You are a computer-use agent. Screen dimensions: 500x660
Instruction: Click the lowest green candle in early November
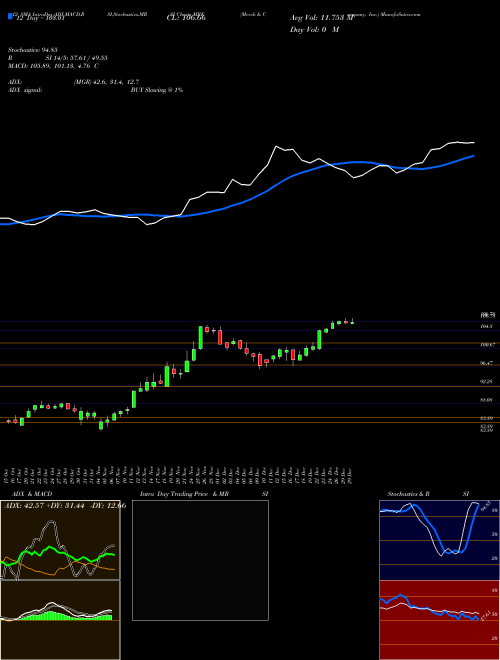click(x=101, y=425)
